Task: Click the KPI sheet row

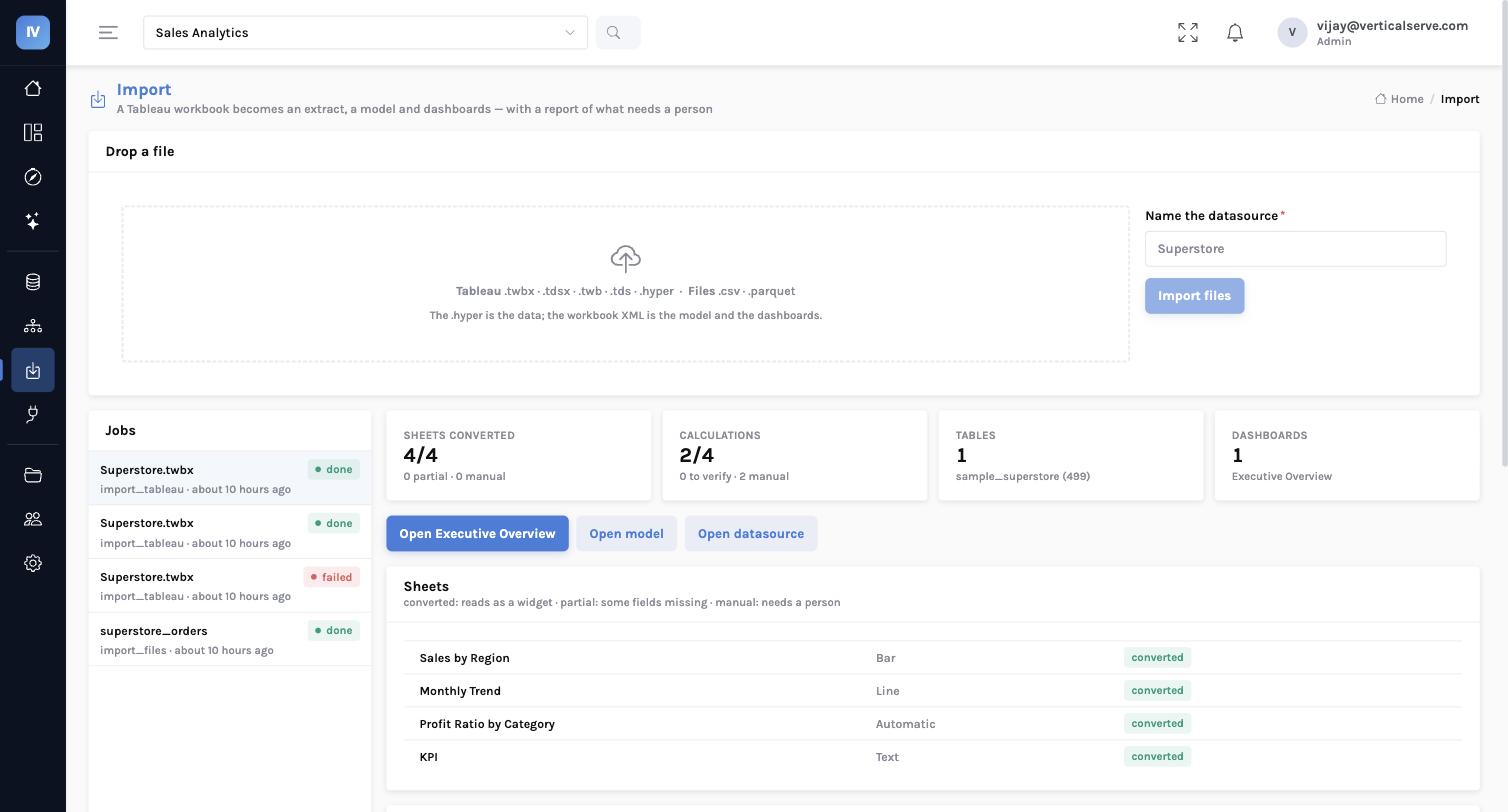Action: click(933, 757)
